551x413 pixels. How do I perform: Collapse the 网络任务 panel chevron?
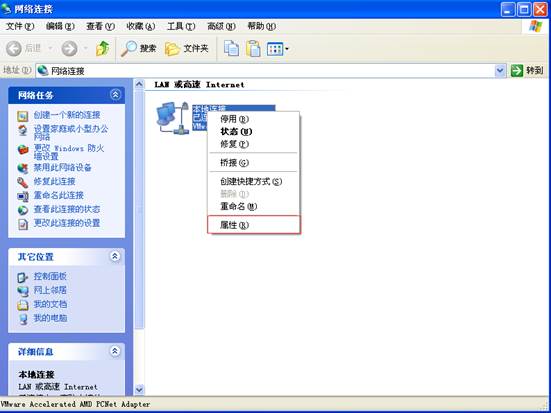click(115, 95)
